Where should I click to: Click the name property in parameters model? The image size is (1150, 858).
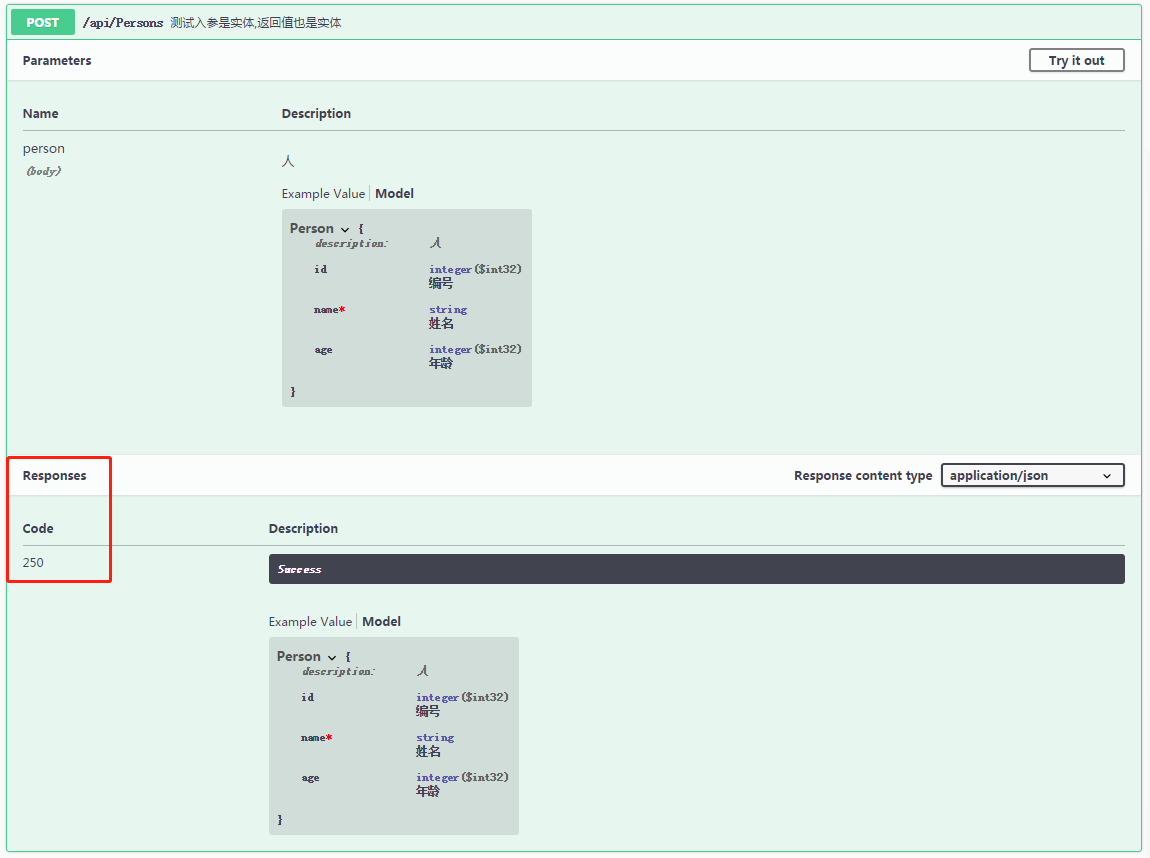(x=326, y=310)
